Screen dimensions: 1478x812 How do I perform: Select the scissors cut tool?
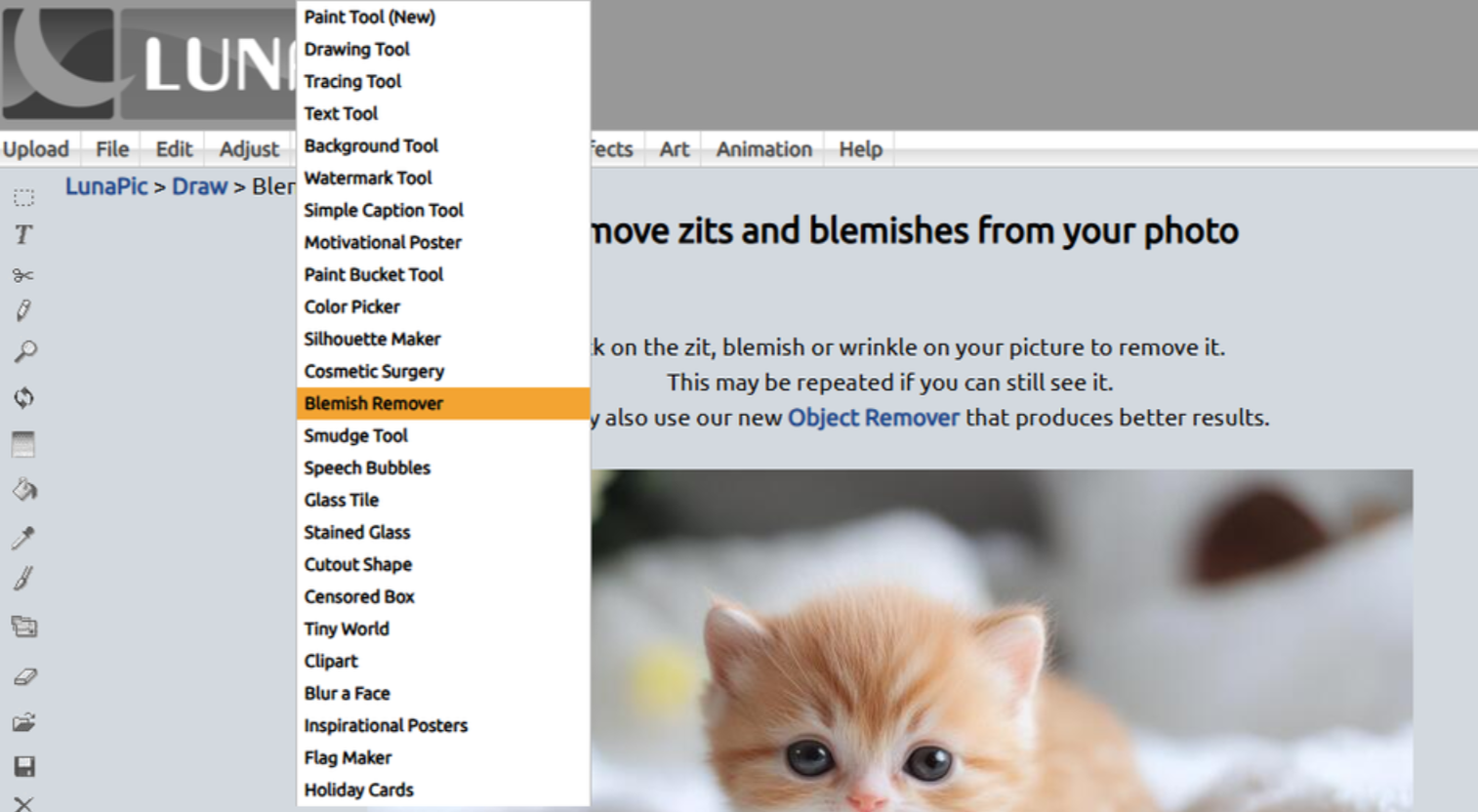[23, 275]
